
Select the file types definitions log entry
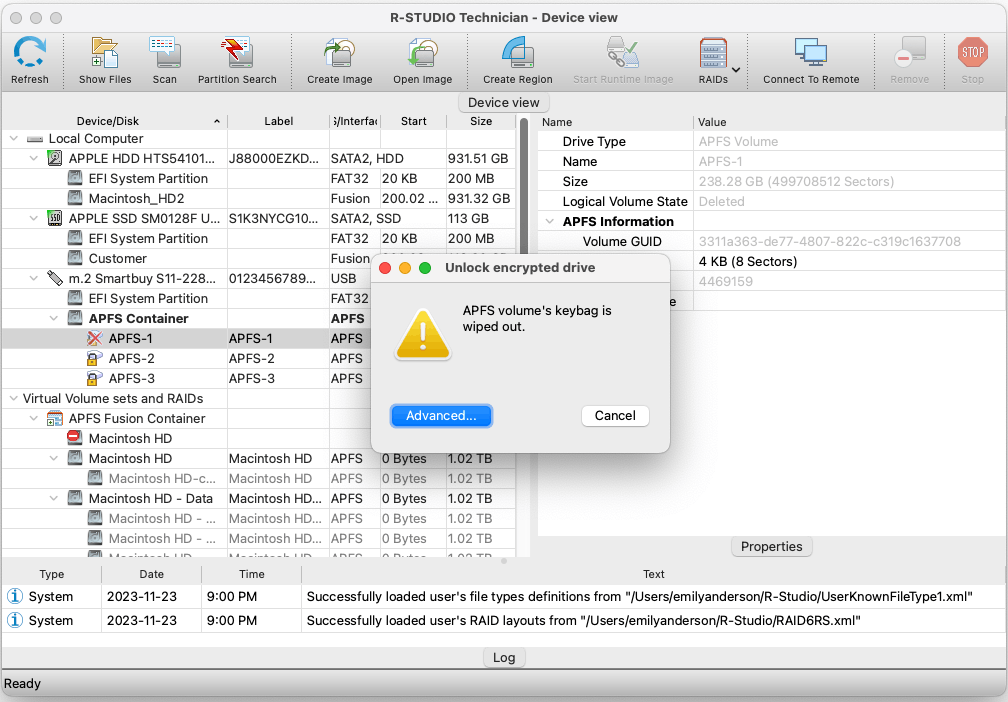pos(504,597)
